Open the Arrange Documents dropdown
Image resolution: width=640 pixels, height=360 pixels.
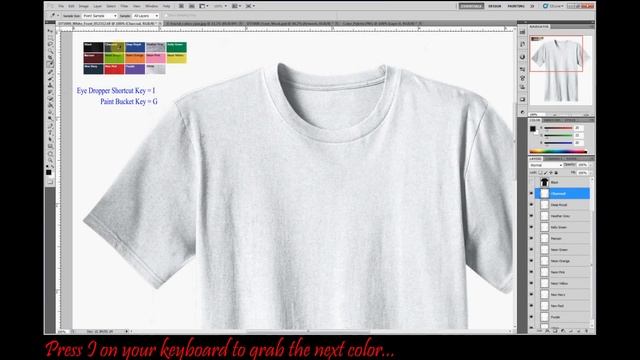coord(236,6)
